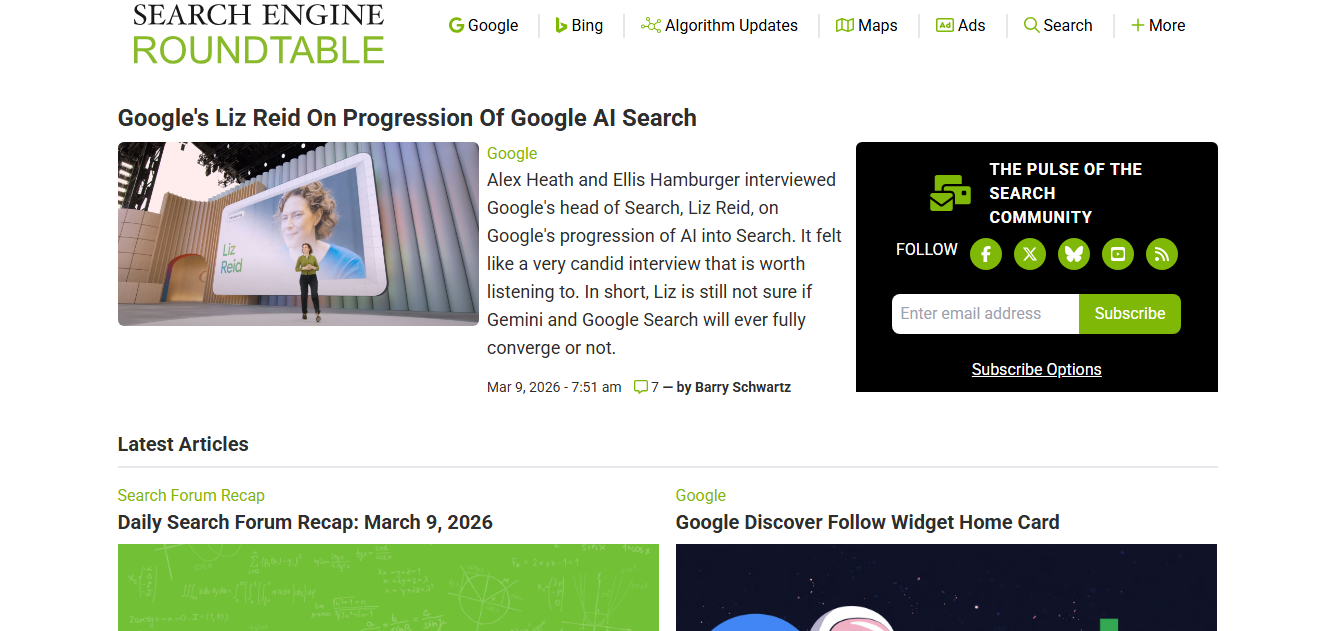Open the YouTube follow icon
The image size is (1335, 631).
(x=1117, y=254)
